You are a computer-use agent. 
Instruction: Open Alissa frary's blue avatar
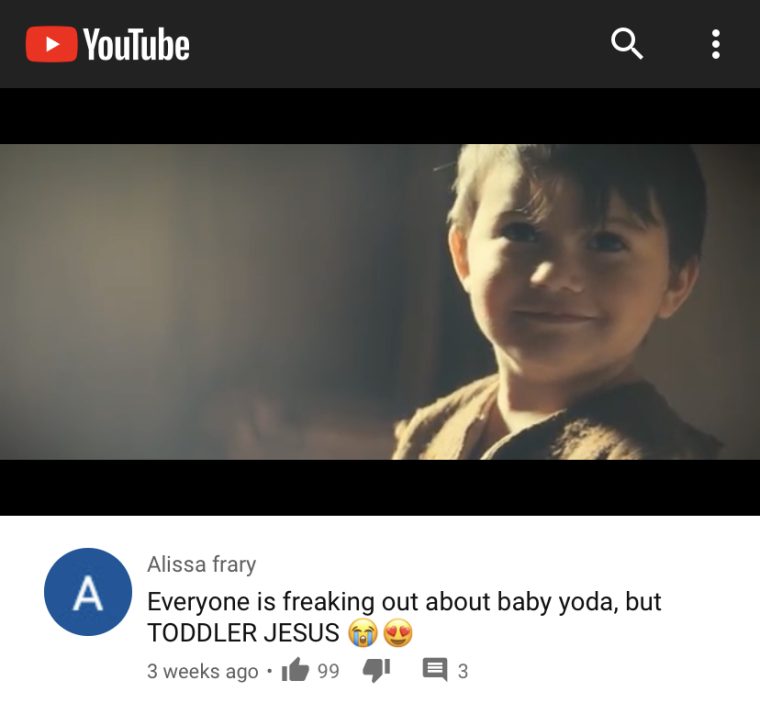[x=88, y=592]
